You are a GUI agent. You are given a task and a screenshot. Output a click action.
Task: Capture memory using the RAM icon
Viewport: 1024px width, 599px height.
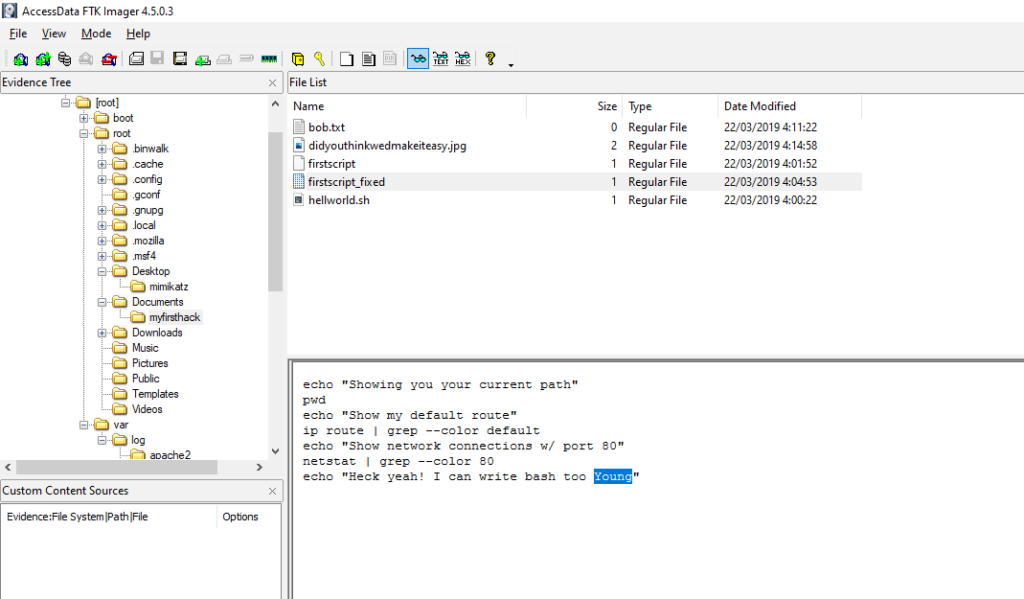(268, 58)
